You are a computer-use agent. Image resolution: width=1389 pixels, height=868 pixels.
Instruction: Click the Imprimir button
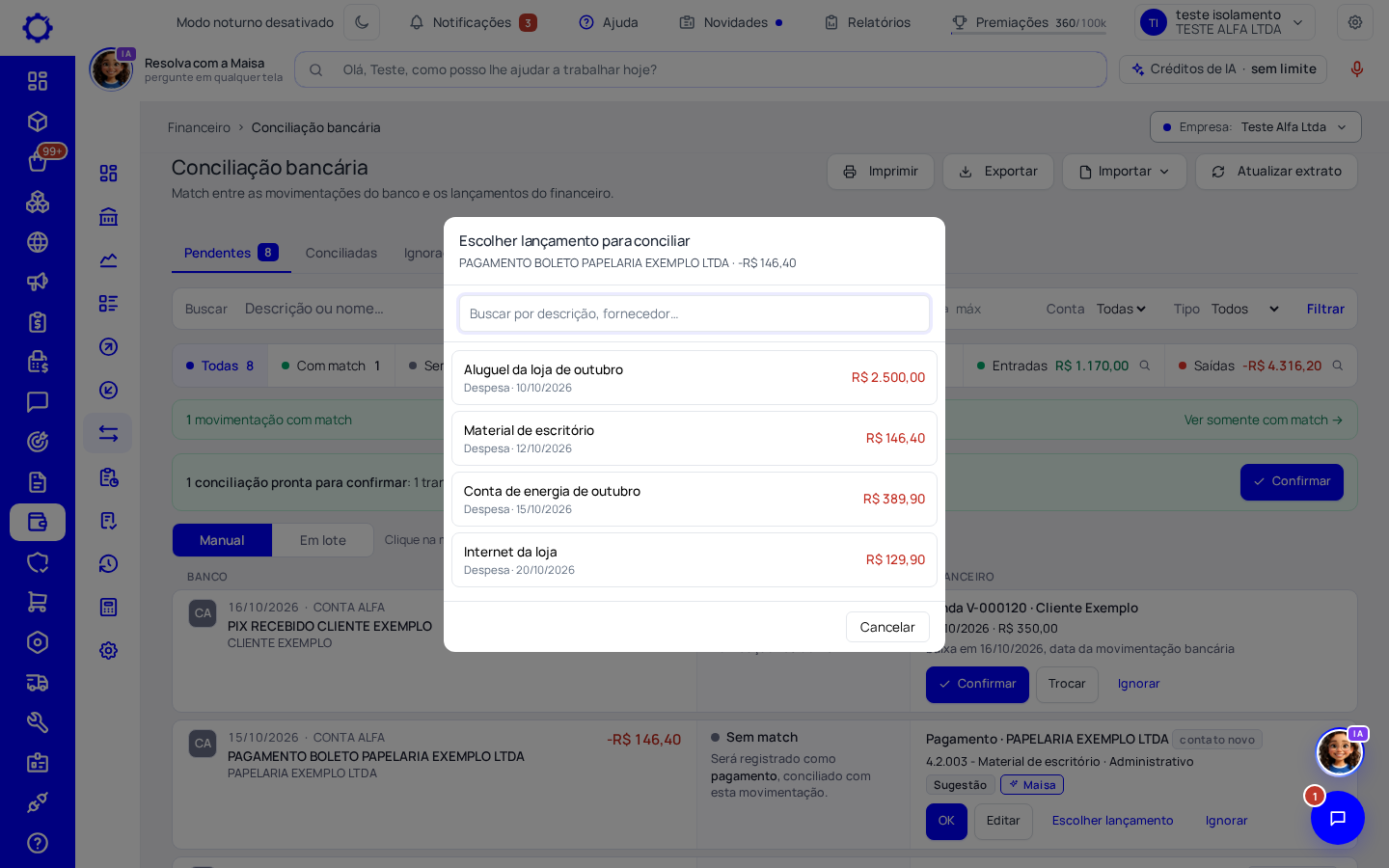881,172
